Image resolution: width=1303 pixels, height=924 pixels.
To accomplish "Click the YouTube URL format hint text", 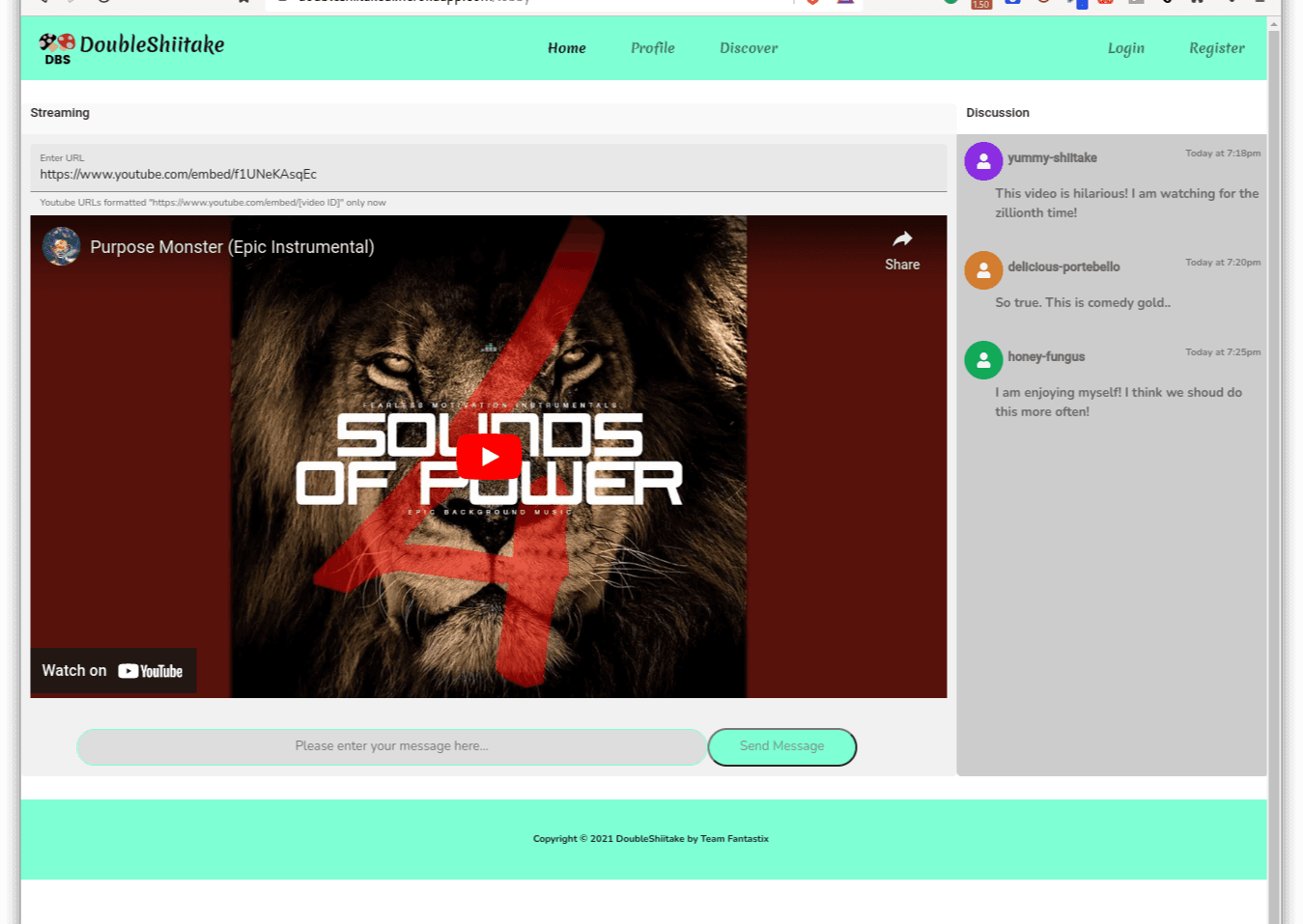I will click(212, 203).
